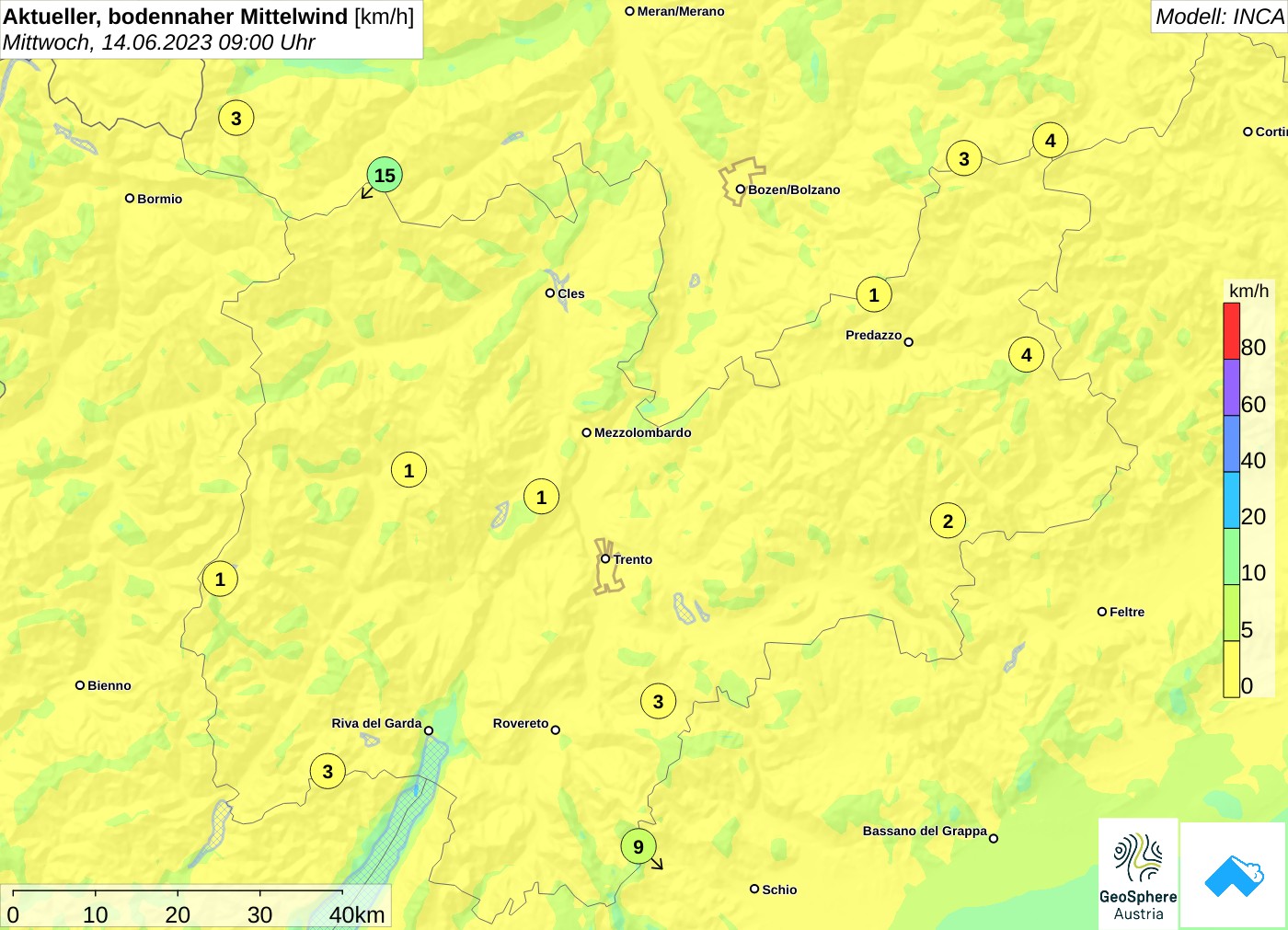Select the Bozen/Bolzano city label
This screenshot has height=930, width=1288.
794,189
